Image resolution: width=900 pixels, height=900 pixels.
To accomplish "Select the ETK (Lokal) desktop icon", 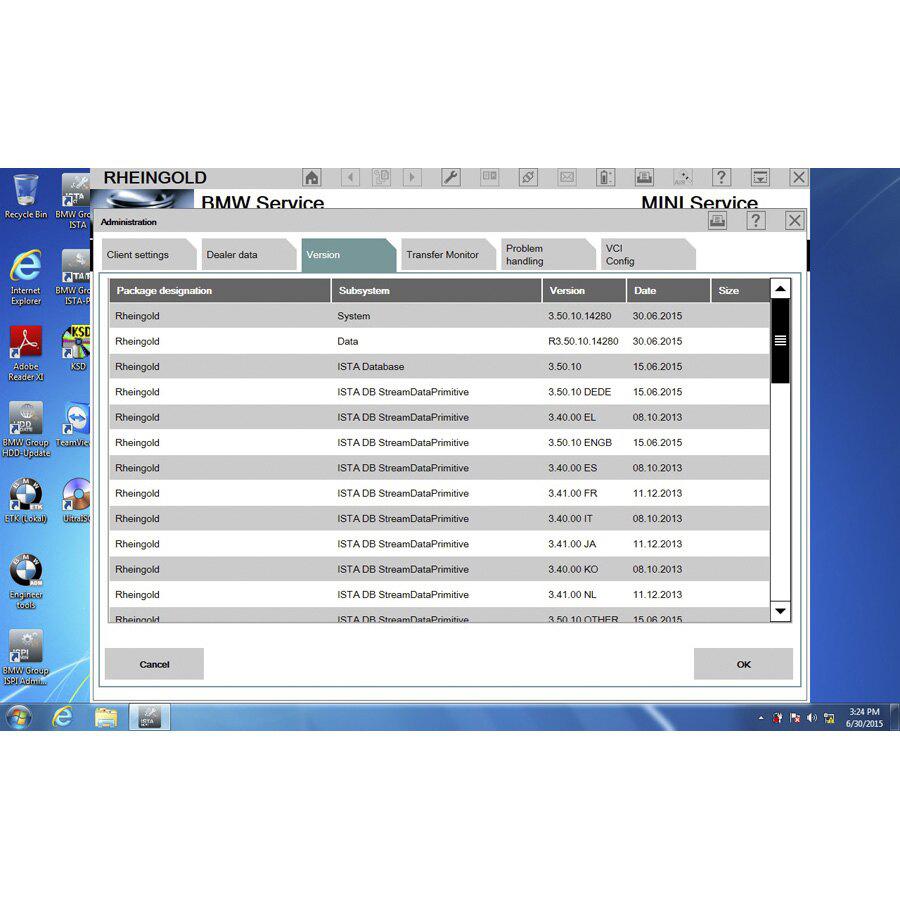I will [26, 501].
